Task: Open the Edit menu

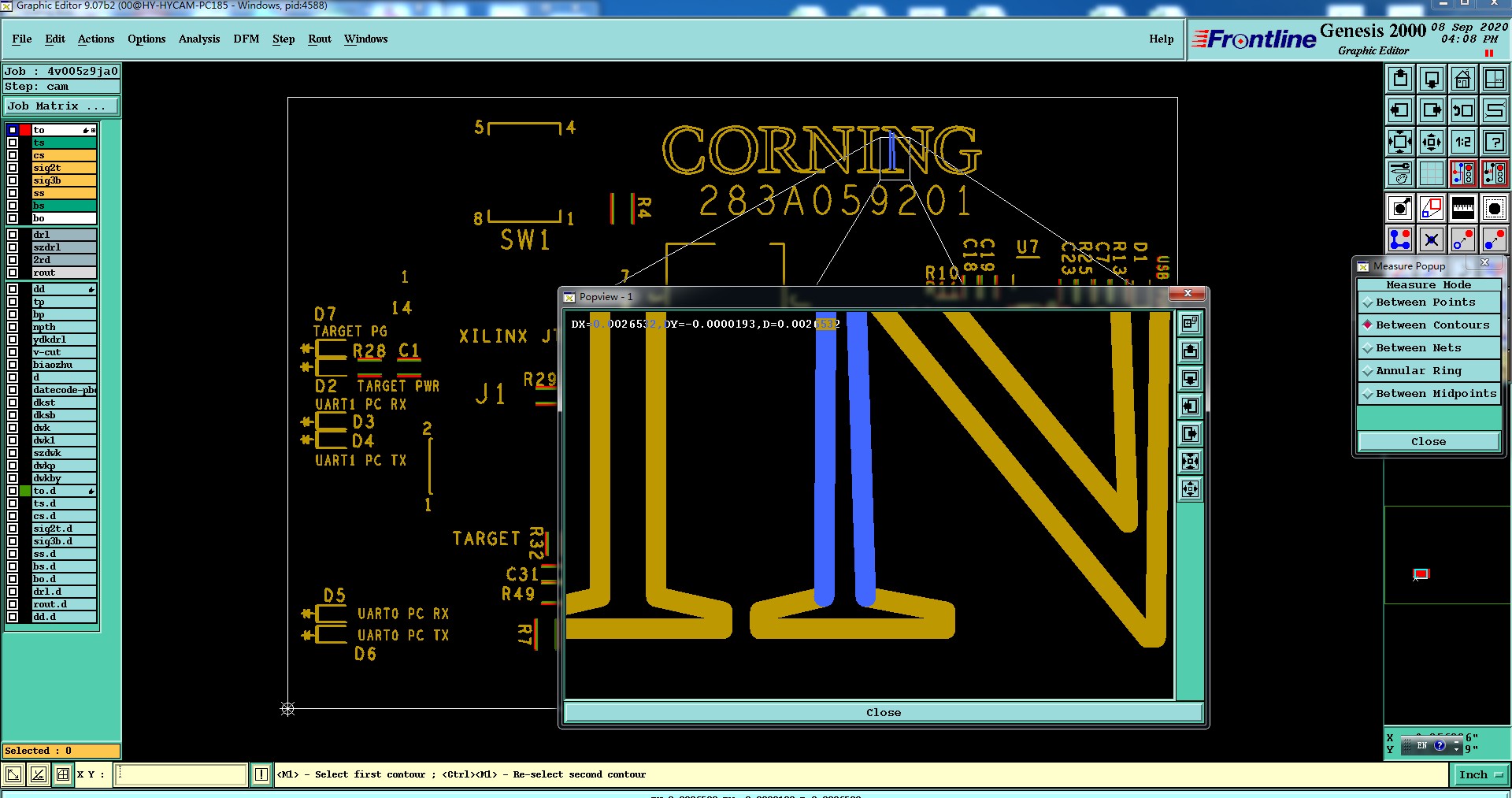Action: point(55,39)
